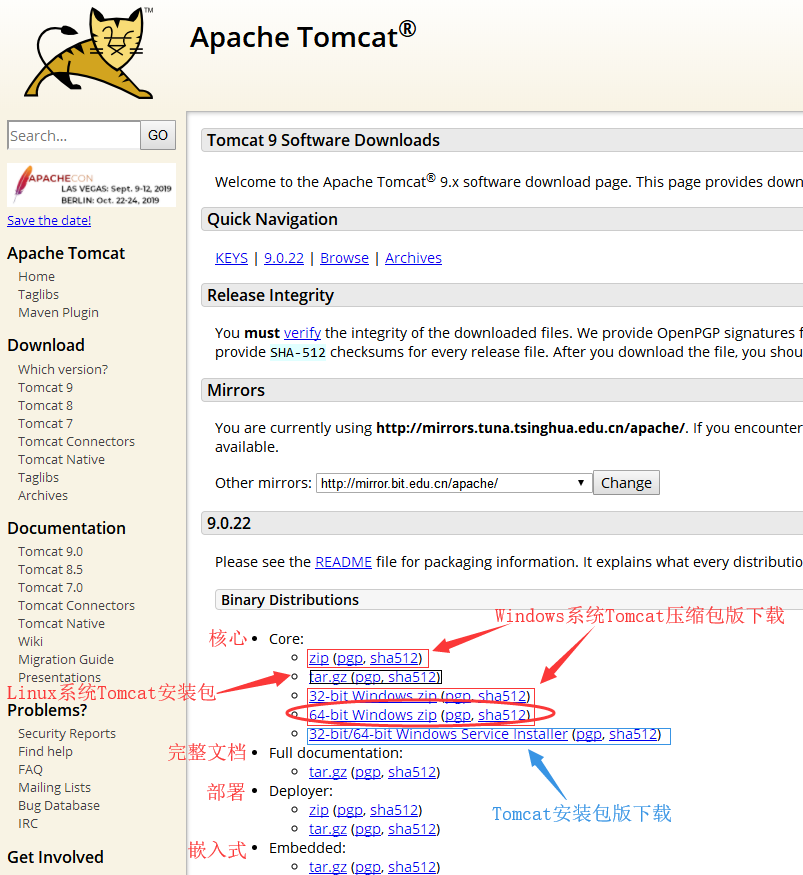Viewport: 803px width, 875px height.
Task: Download Full documentation tar.gz
Action: pos(328,772)
